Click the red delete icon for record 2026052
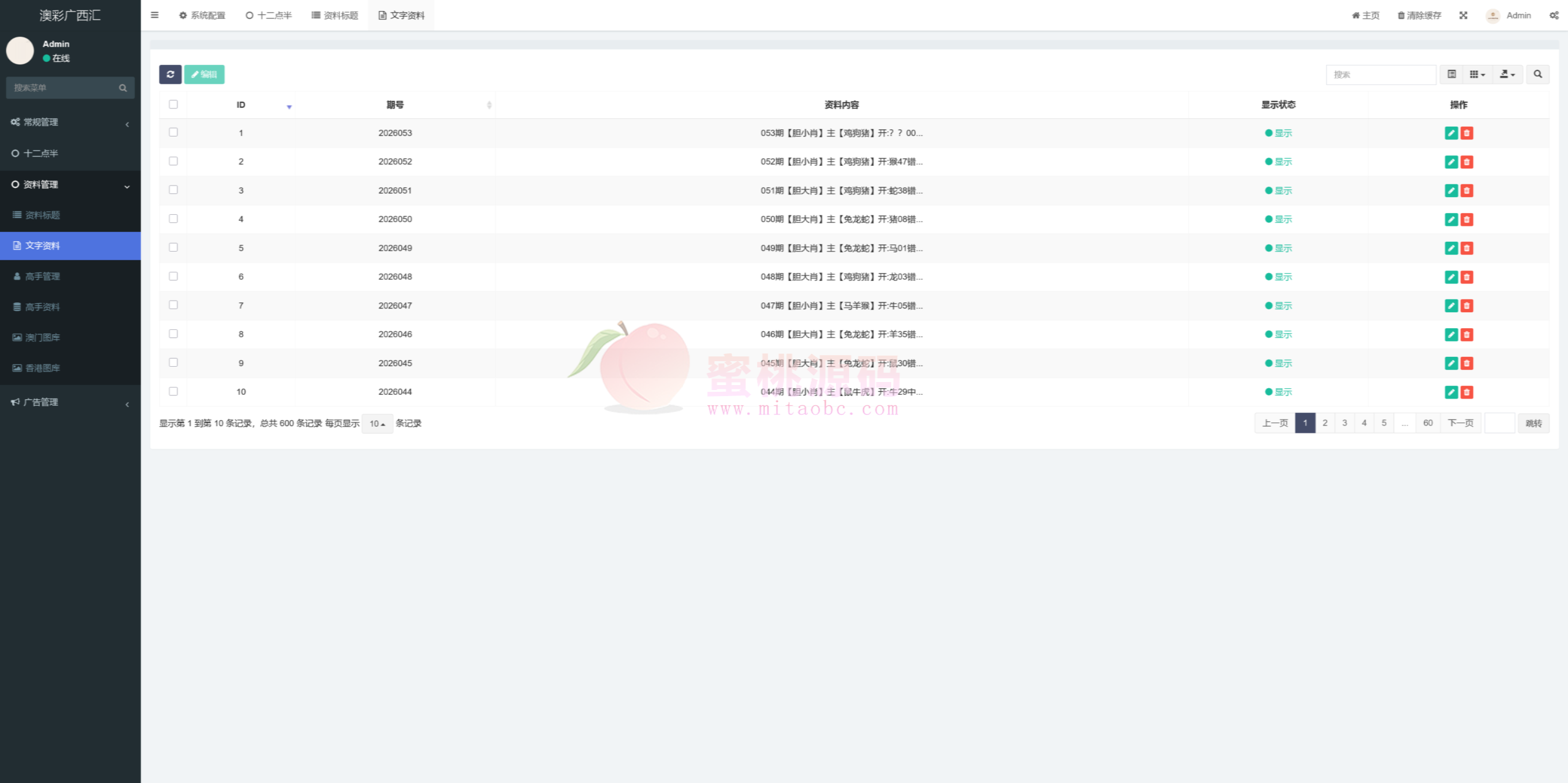Image resolution: width=1568 pixels, height=783 pixels. click(x=1467, y=162)
